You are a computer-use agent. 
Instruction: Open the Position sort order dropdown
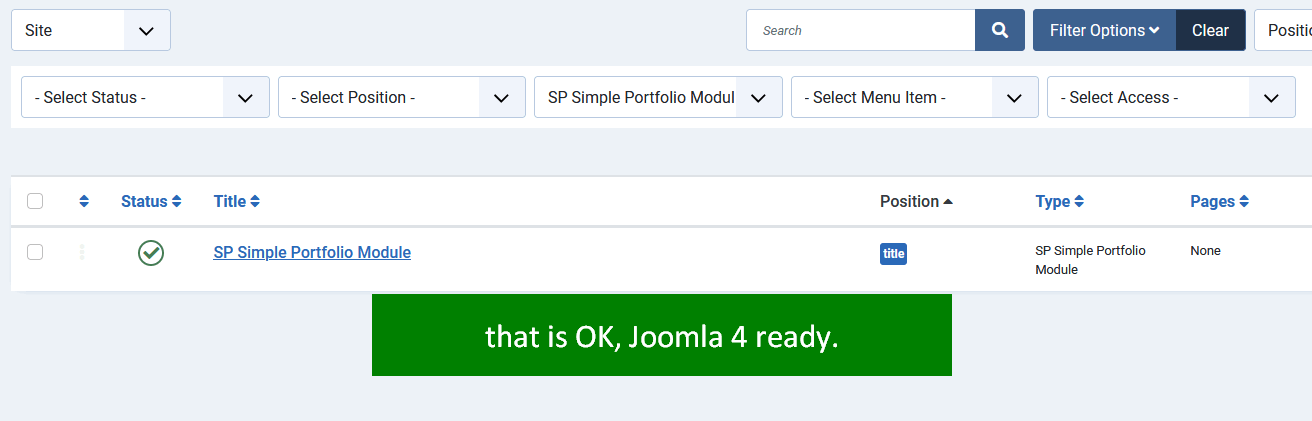coord(1283,30)
